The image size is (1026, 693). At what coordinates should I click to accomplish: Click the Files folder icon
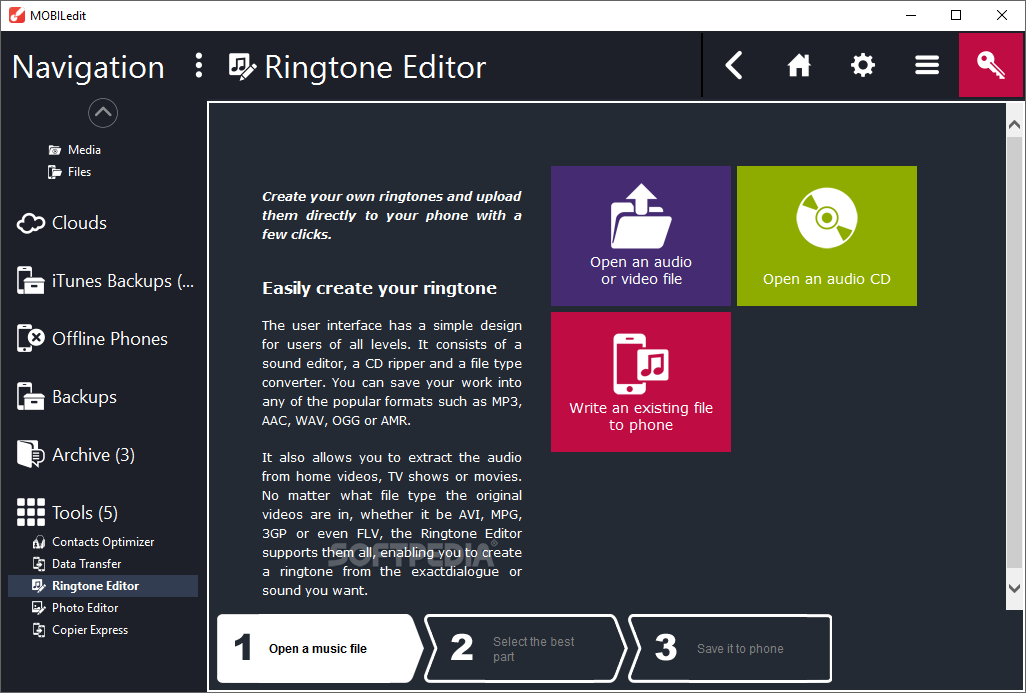55,172
